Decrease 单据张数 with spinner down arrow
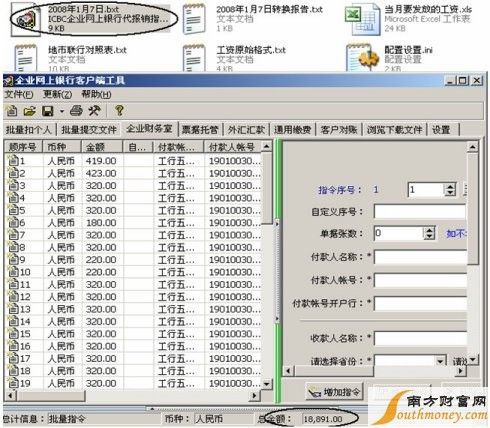 tap(430, 237)
